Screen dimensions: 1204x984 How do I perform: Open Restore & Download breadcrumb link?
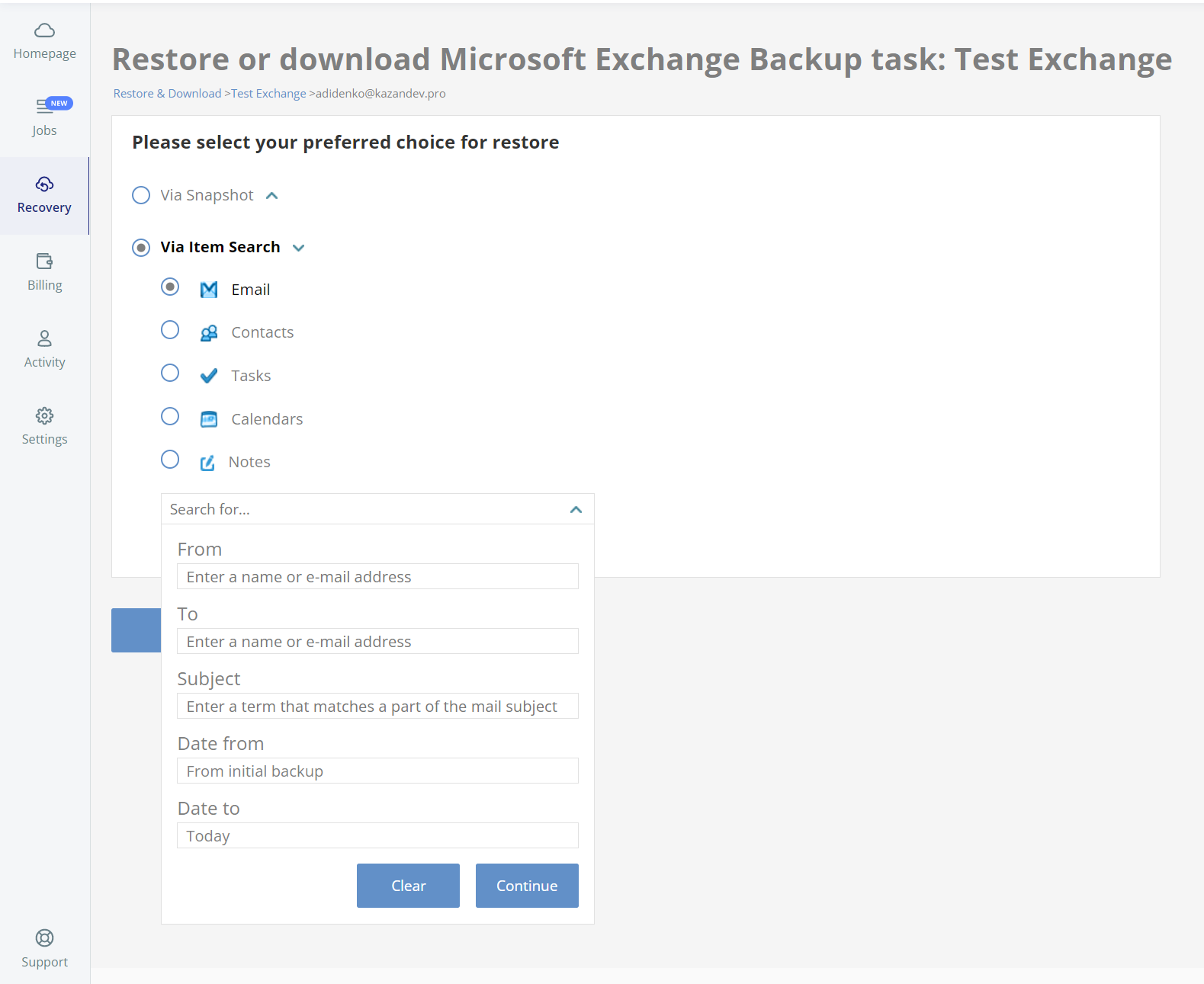[167, 93]
